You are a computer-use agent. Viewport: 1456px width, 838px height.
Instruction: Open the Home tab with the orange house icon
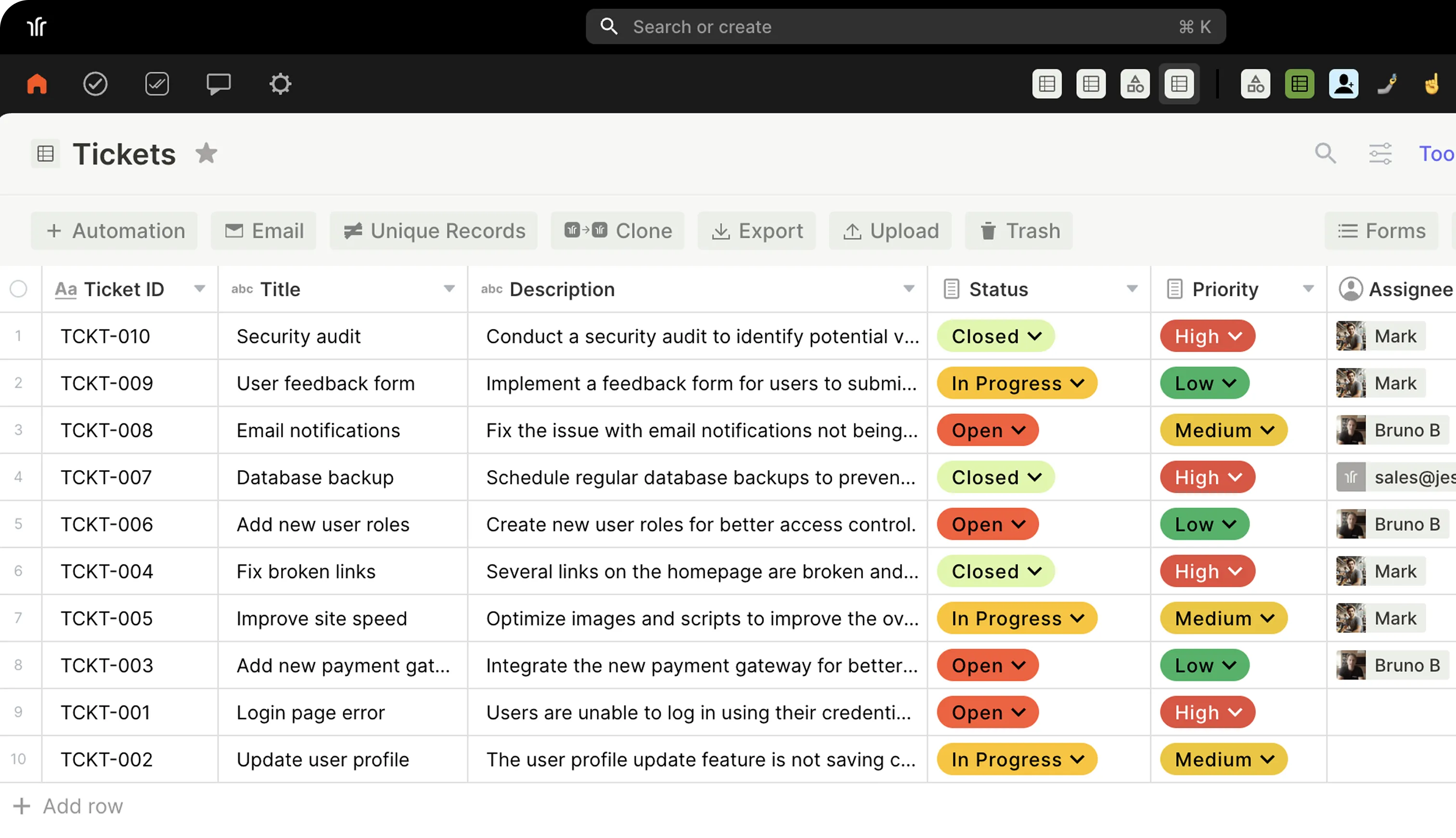[36, 84]
